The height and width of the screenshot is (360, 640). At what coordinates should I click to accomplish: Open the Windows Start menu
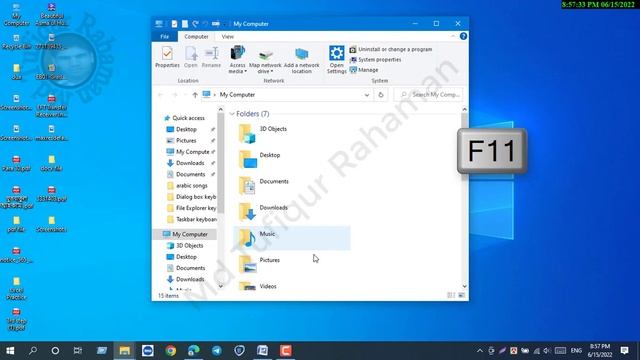tap(10, 351)
